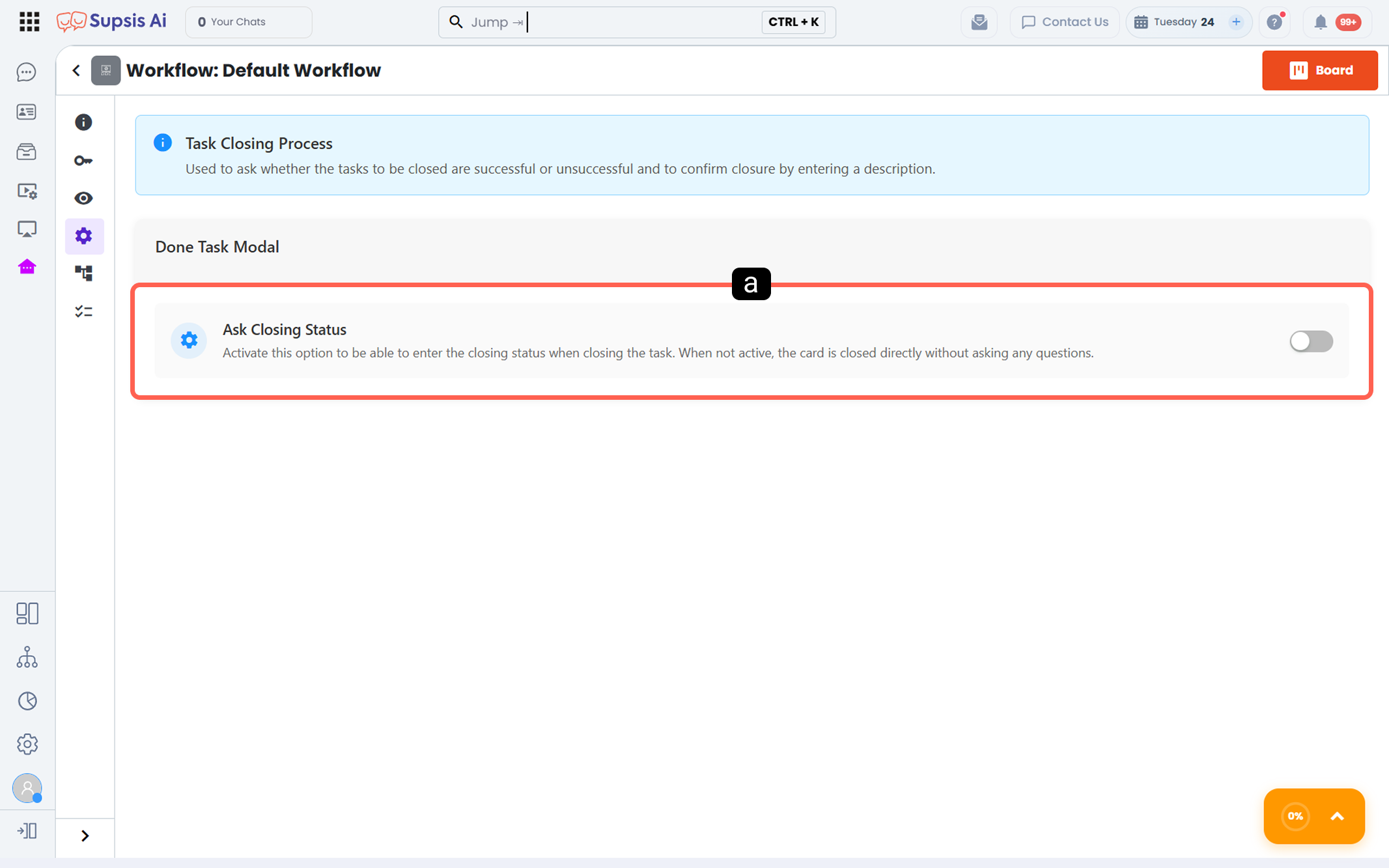The width and height of the screenshot is (1389, 868).
Task: Open the apps grid menu
Action: point(29,21)
